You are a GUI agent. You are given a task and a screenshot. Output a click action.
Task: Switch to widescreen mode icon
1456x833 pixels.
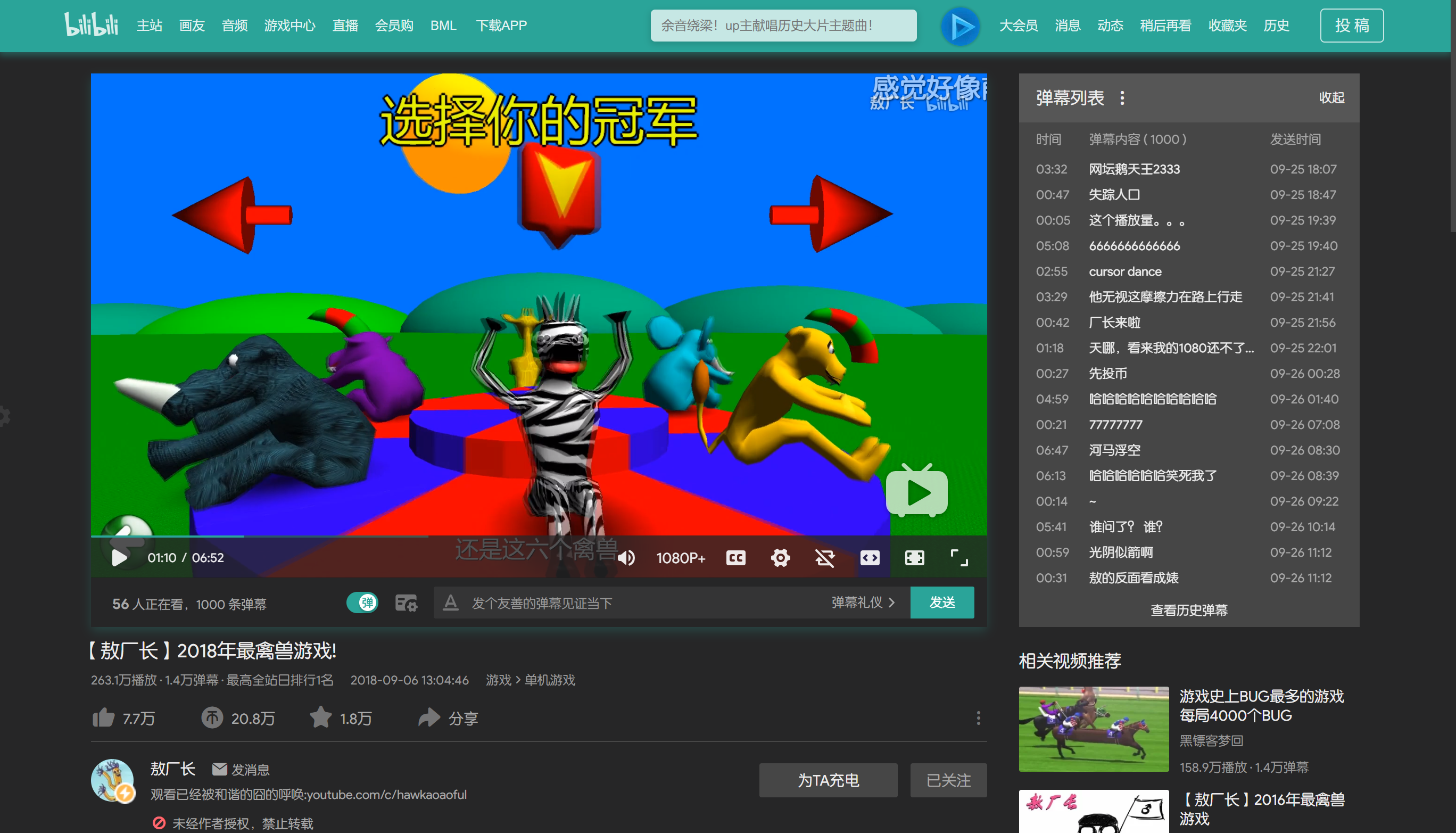click(870, 558)
